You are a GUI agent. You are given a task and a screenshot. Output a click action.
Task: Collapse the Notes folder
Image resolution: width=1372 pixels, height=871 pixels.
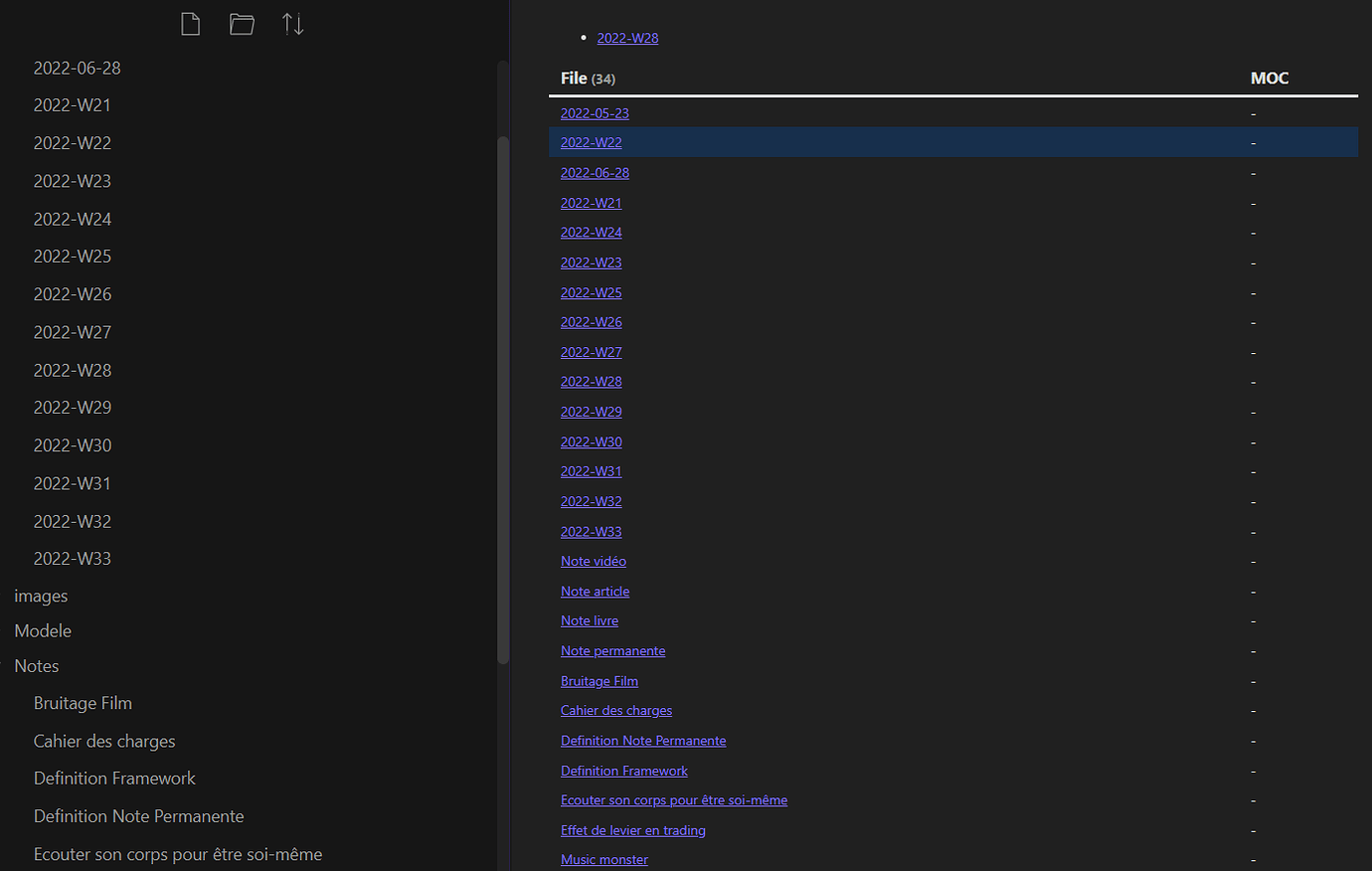point(36,665)
